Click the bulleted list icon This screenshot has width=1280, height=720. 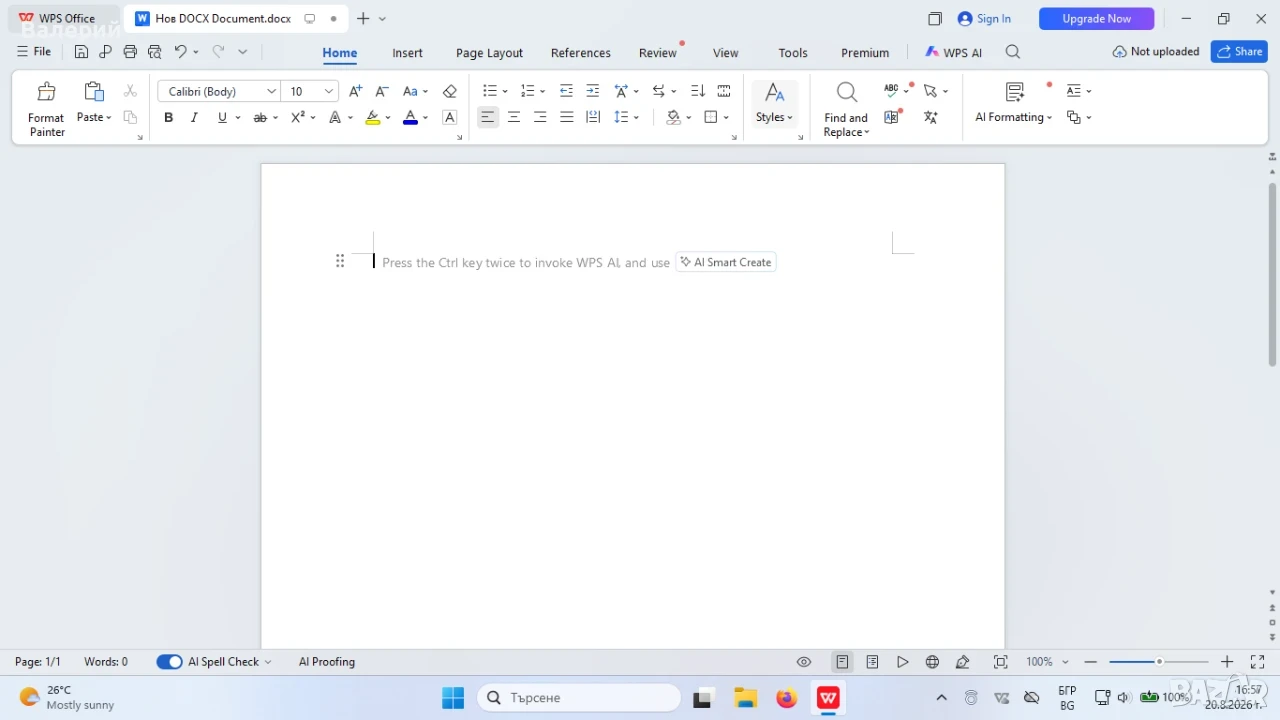489,91
